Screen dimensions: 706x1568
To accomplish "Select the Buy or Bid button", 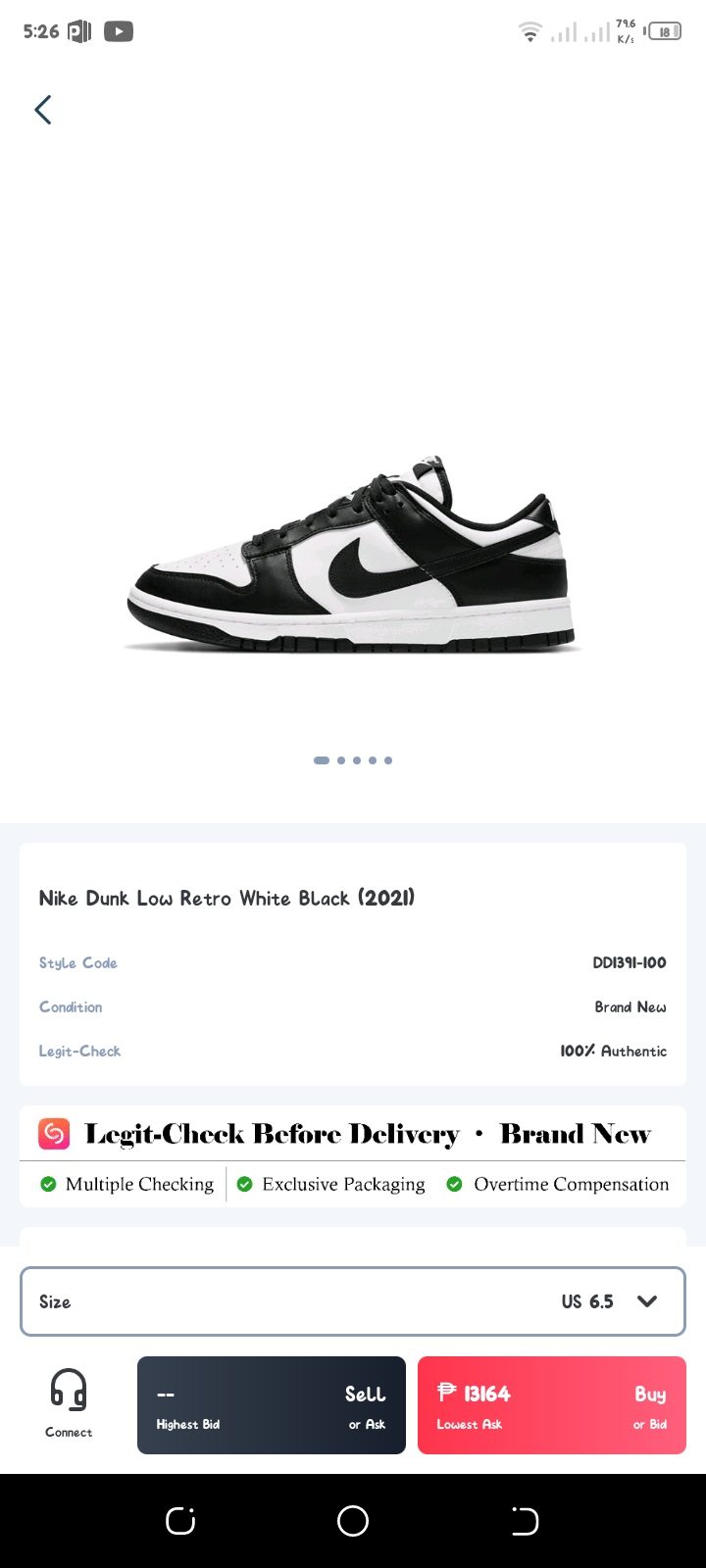I will pos(552,1405).
